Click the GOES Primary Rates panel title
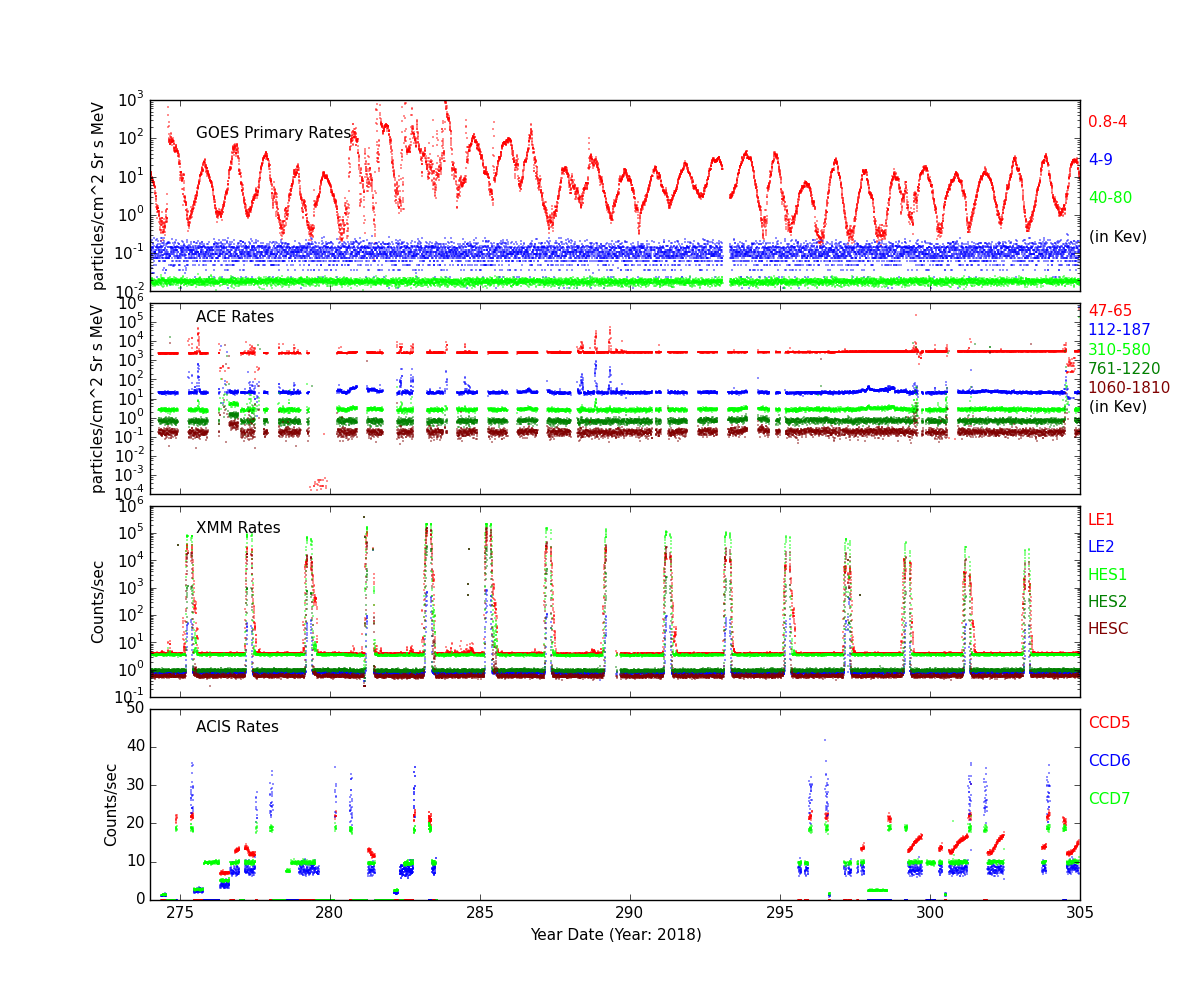This screenshot has height=1000, width=1200. (x=273, y=133)
